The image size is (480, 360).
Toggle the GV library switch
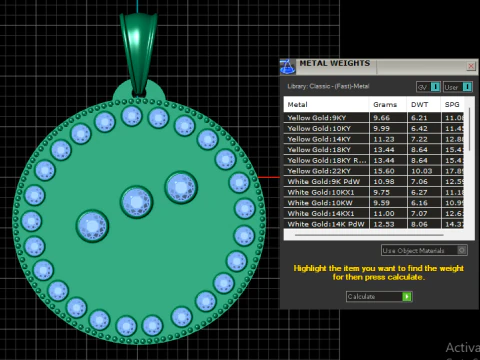click(x=428, y=87)
